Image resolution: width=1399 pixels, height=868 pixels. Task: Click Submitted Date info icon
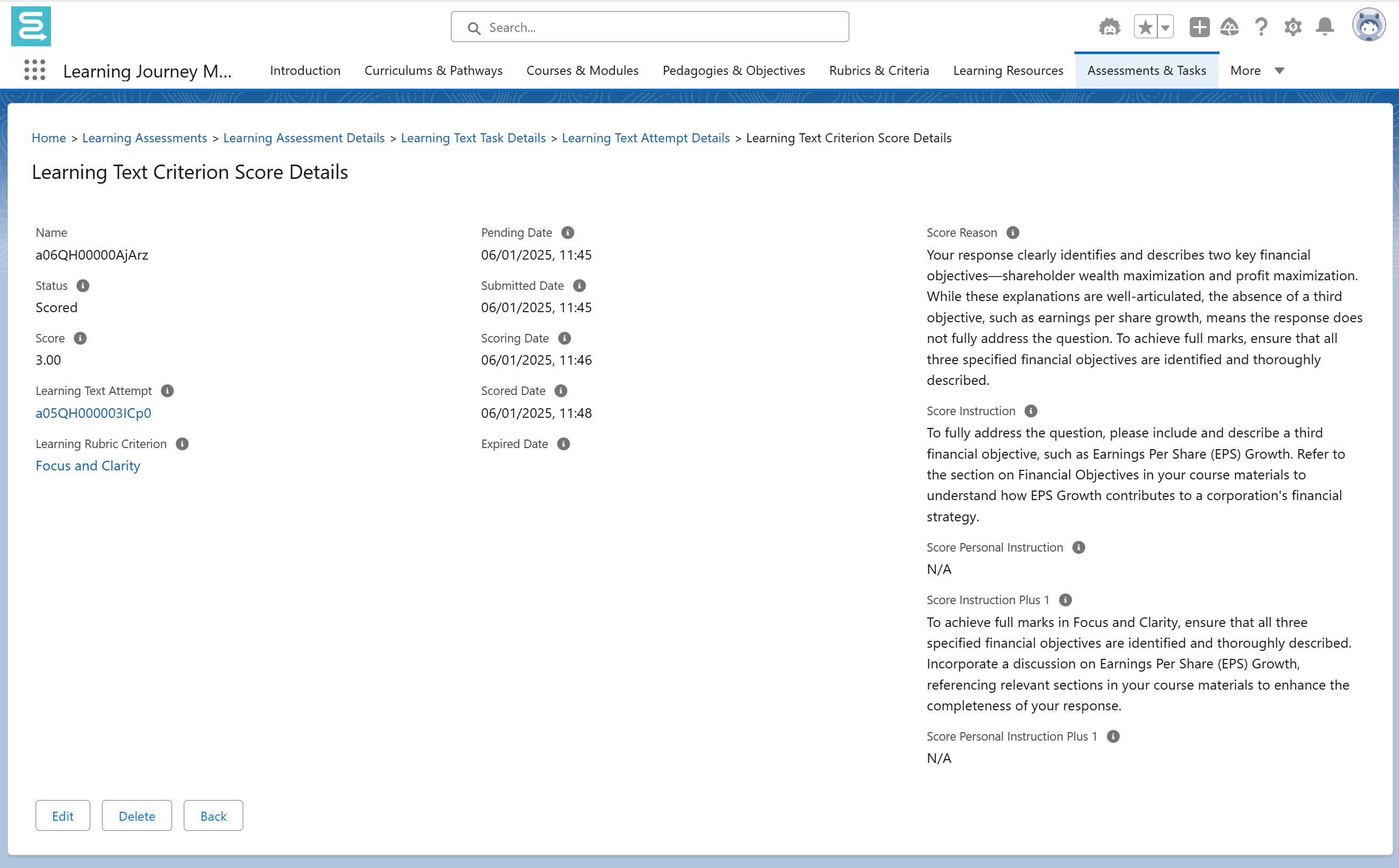pos(579,285)
